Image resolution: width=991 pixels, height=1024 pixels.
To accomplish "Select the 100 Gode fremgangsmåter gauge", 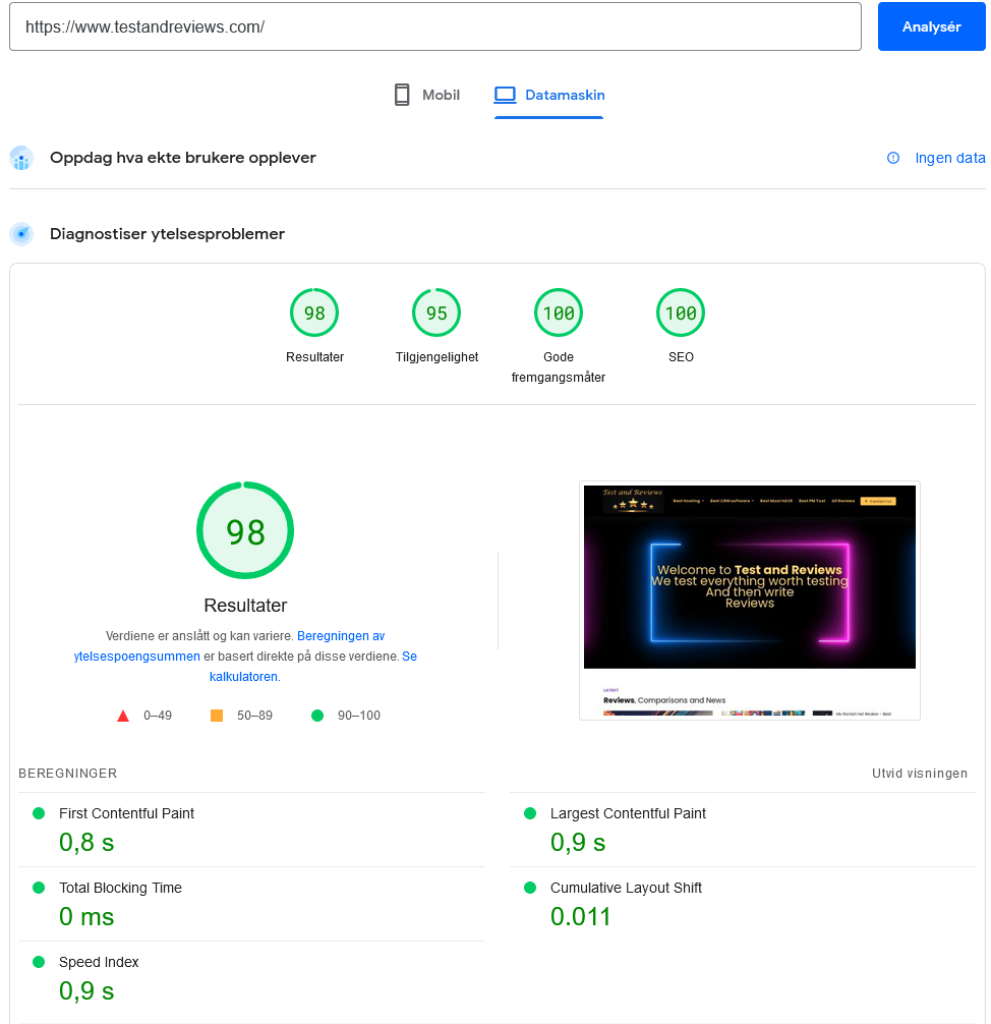I will [x=559, y=313].
